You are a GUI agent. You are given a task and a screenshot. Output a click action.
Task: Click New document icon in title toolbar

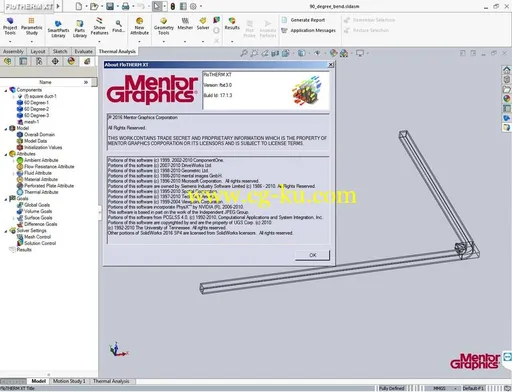[79, 6]
